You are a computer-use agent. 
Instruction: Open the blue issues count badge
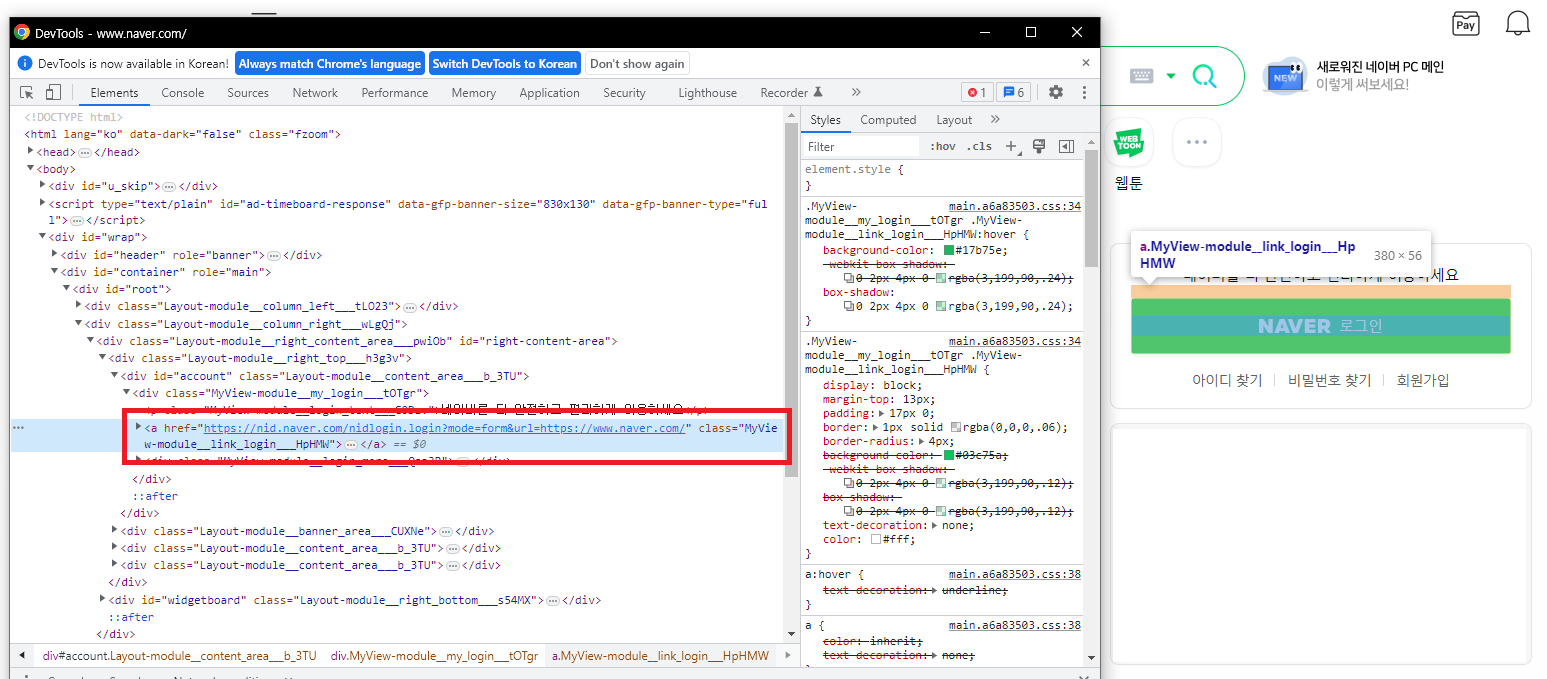(1013, 92)
